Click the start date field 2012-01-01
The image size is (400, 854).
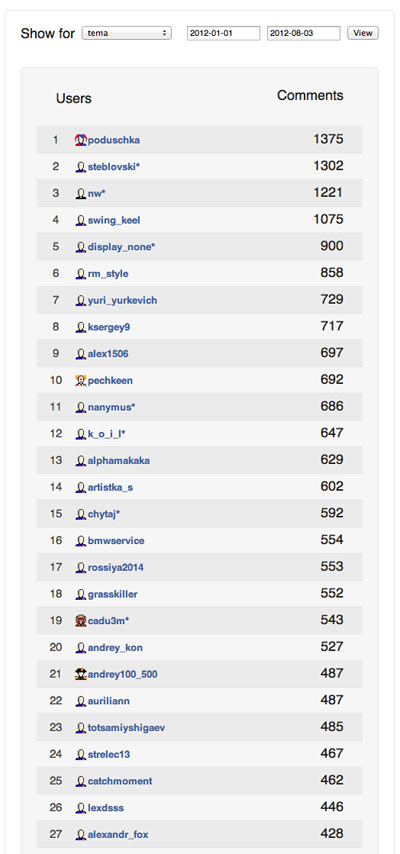point(223,33)
